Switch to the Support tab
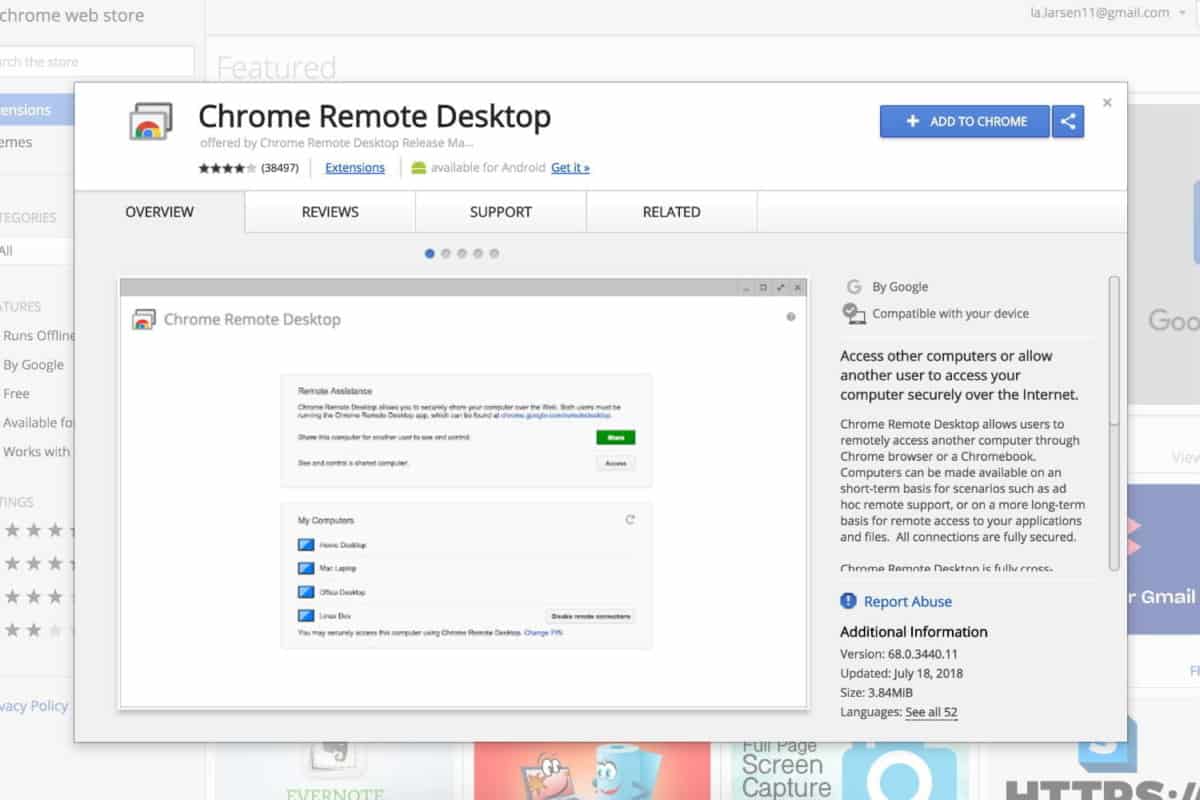This screenshot has width=1200, height=800. (x=501, y=212)
